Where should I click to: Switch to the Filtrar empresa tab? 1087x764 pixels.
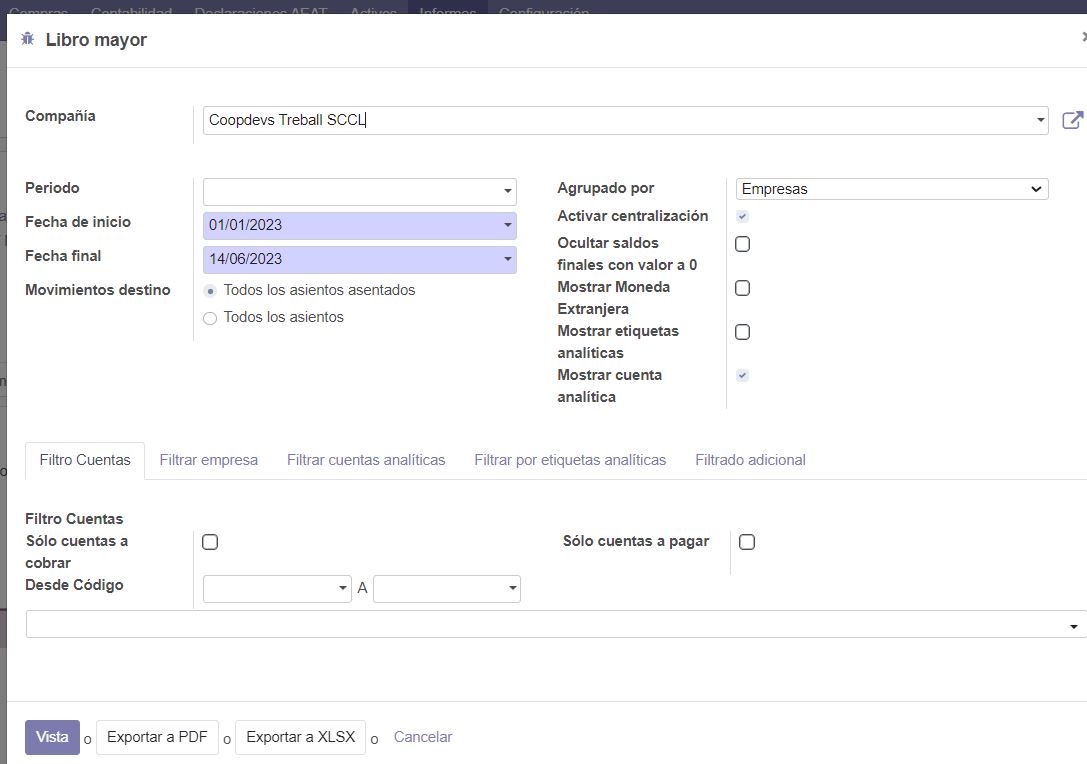click(209, 460)
